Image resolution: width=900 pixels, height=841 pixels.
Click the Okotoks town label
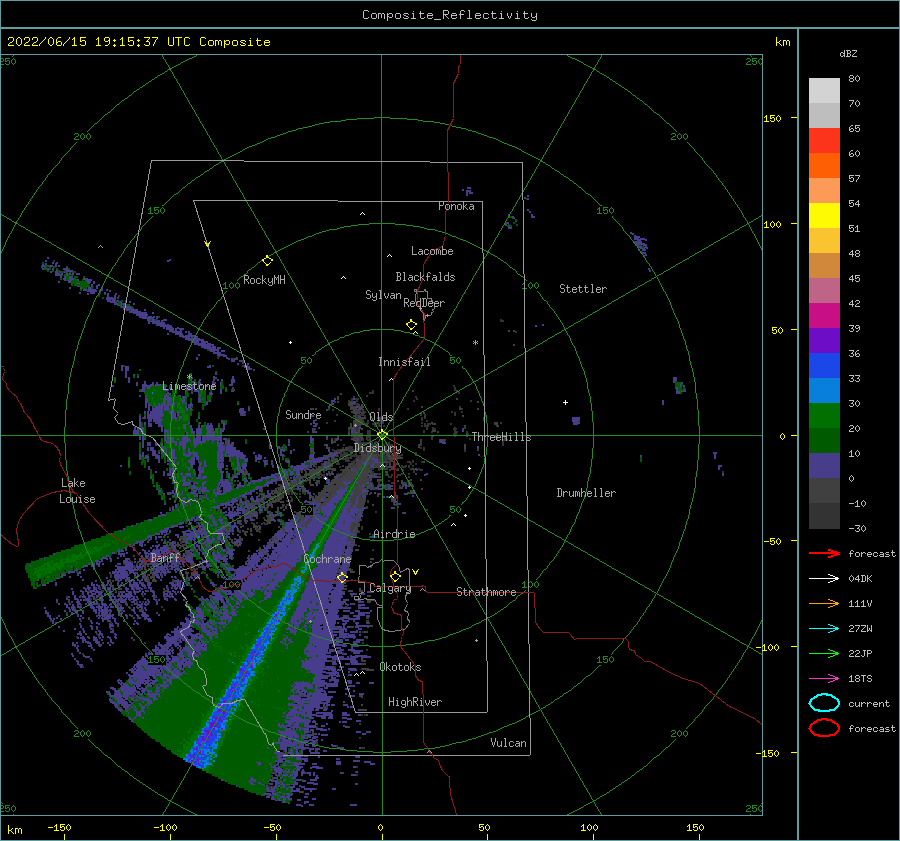400,667
